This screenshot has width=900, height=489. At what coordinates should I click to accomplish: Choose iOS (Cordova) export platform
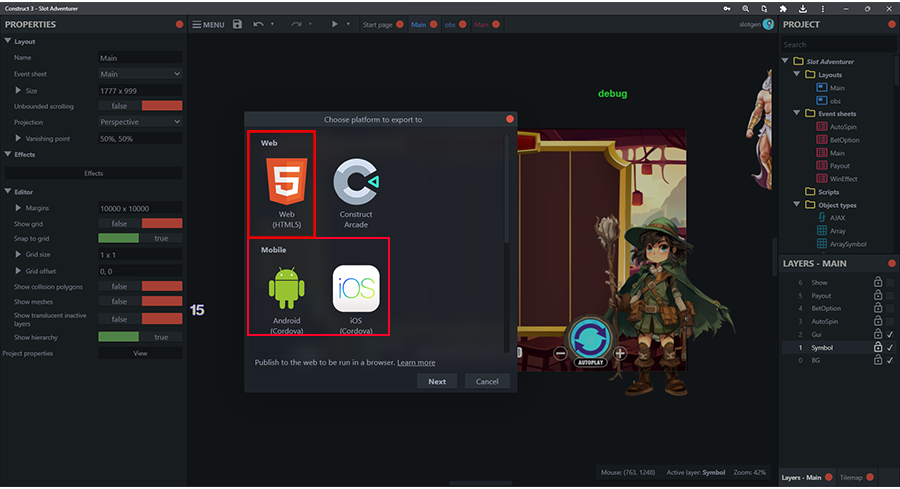point(356,300)
